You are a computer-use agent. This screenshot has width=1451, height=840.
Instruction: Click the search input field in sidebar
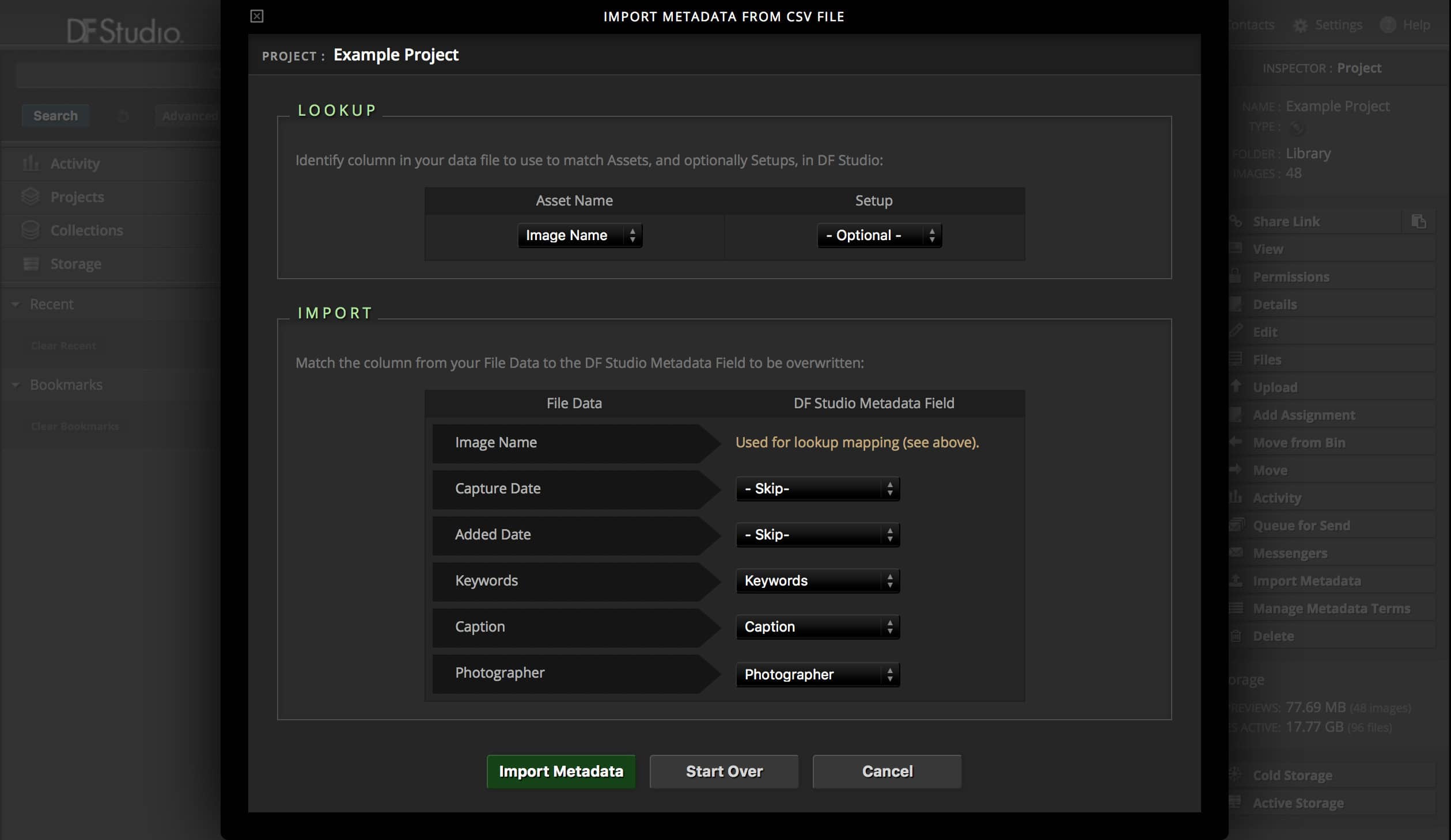109,75
